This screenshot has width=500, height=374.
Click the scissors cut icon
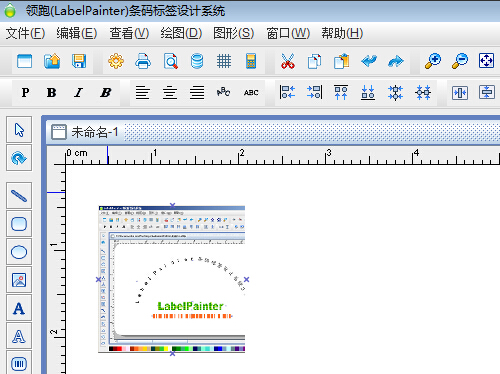pyautogui.click(x=288, y=61)
